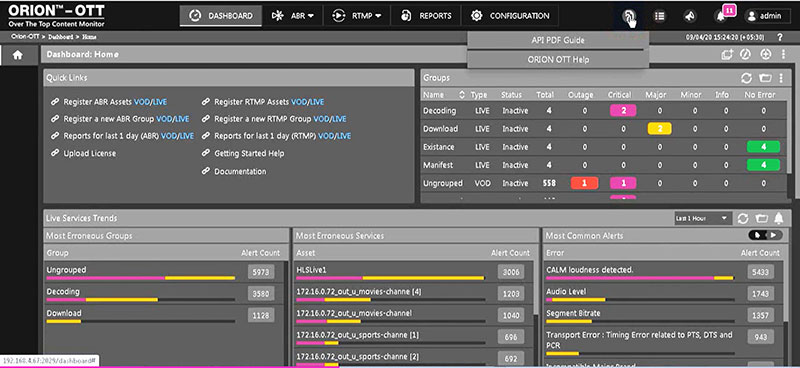Image resolution: width=800 pixels, height=368 pixels.
Task: Click the 1743 alert count for Audio Level
Action: tap(760, 294)
